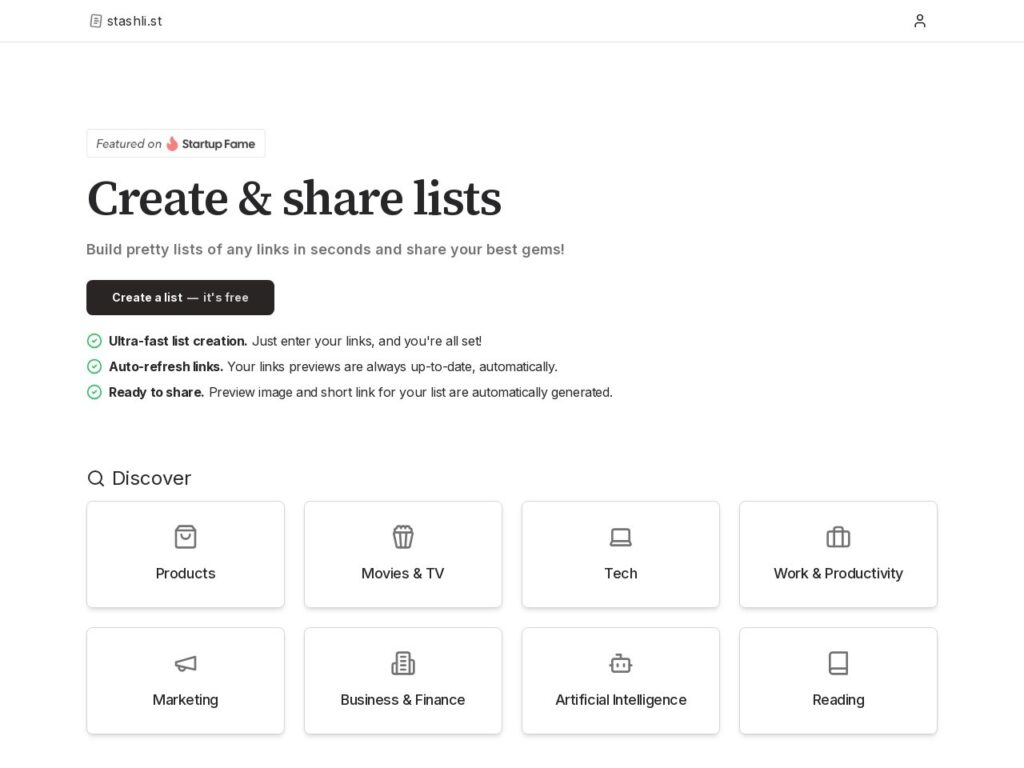The width and height of the screenshot is (1024, 768).
Task: Click the Discover section heading text
Action: point(152,478)
